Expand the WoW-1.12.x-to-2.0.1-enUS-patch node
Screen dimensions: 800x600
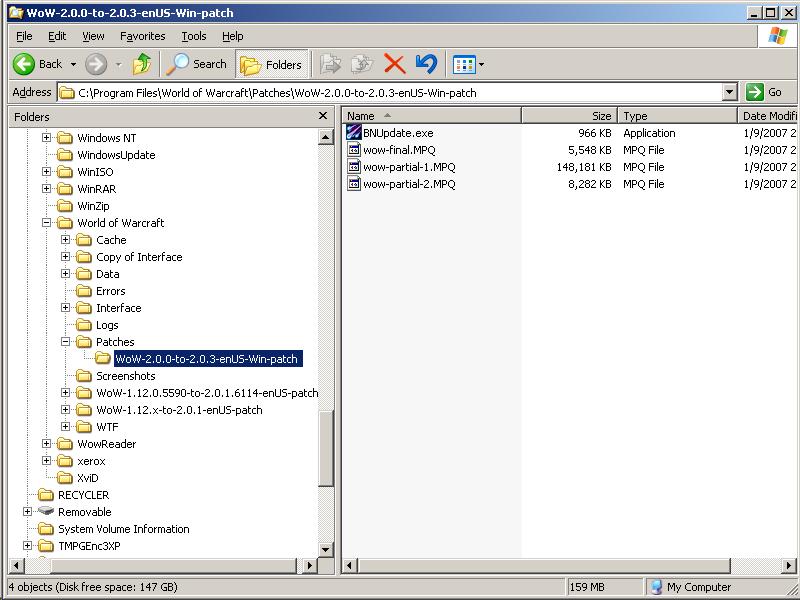tap(65, 410)
